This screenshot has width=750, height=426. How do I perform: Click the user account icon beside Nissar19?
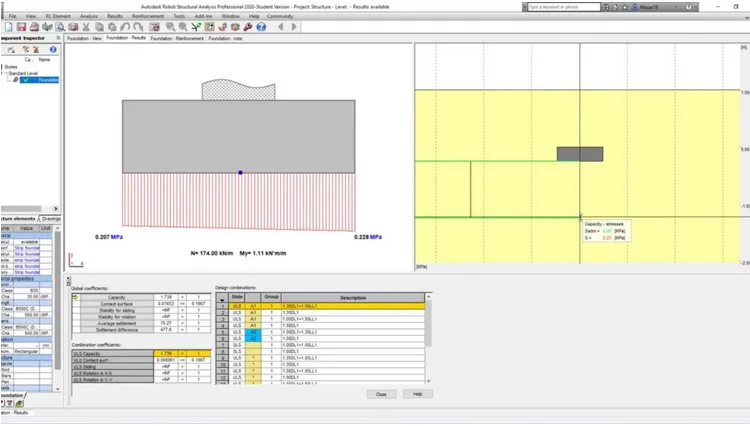(x=635, y=7)
